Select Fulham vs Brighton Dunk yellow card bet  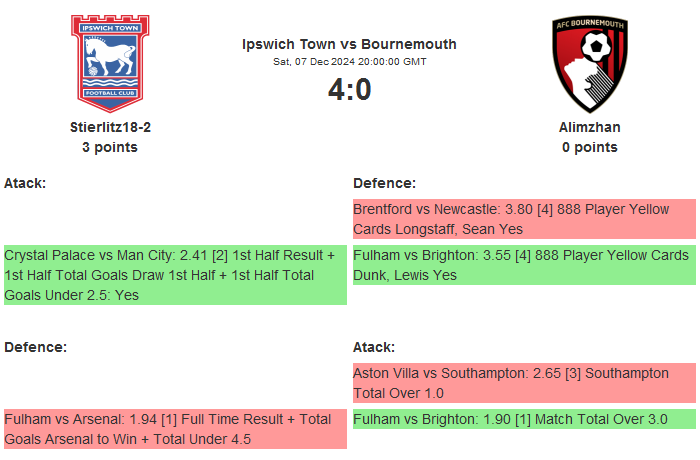(x=523, y=264)
